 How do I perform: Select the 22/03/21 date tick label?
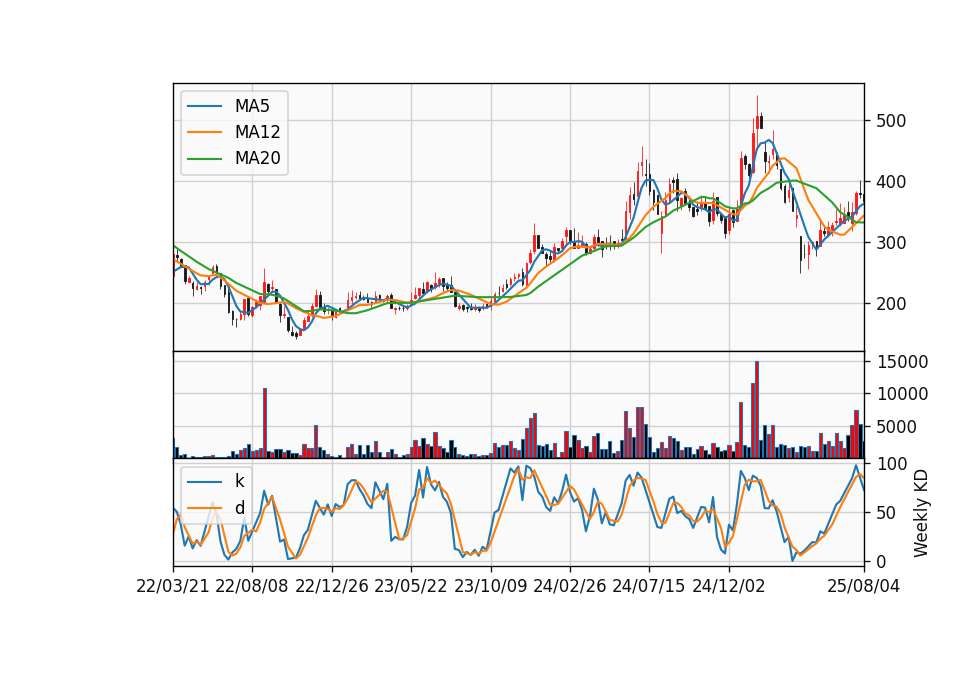tap(173, 587)
